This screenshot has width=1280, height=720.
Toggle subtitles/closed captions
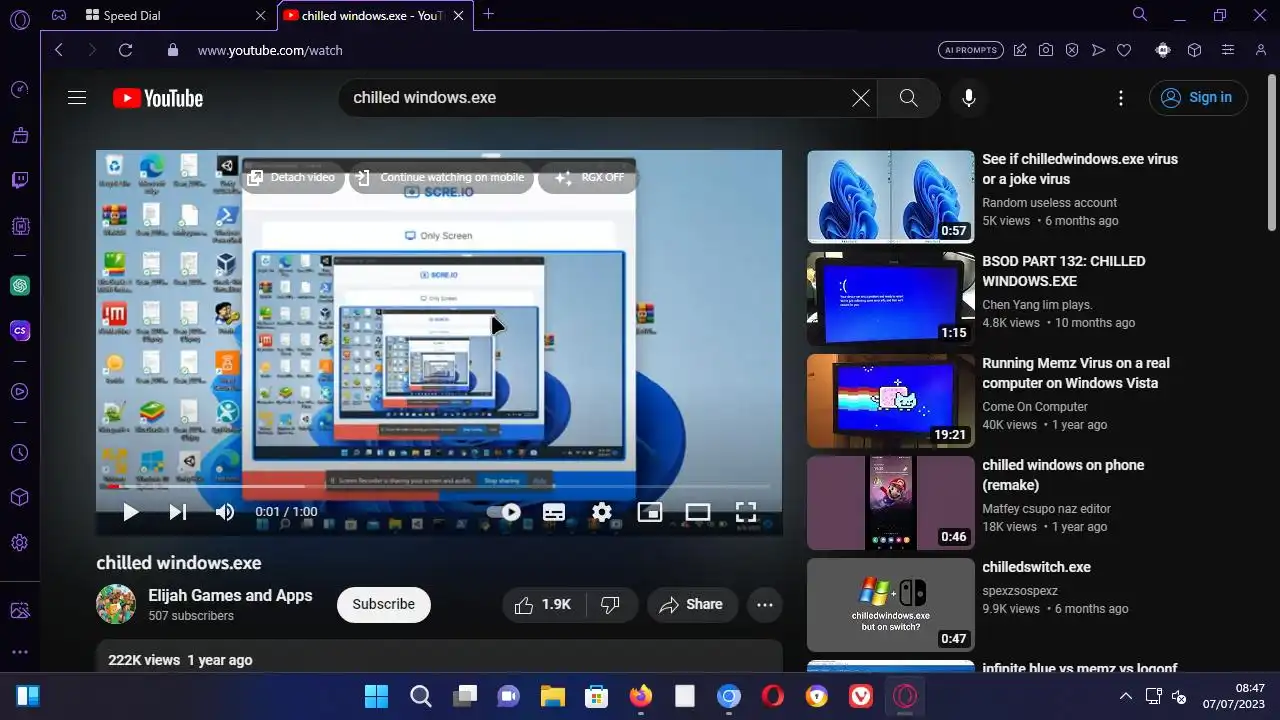(x=554, y=512)
